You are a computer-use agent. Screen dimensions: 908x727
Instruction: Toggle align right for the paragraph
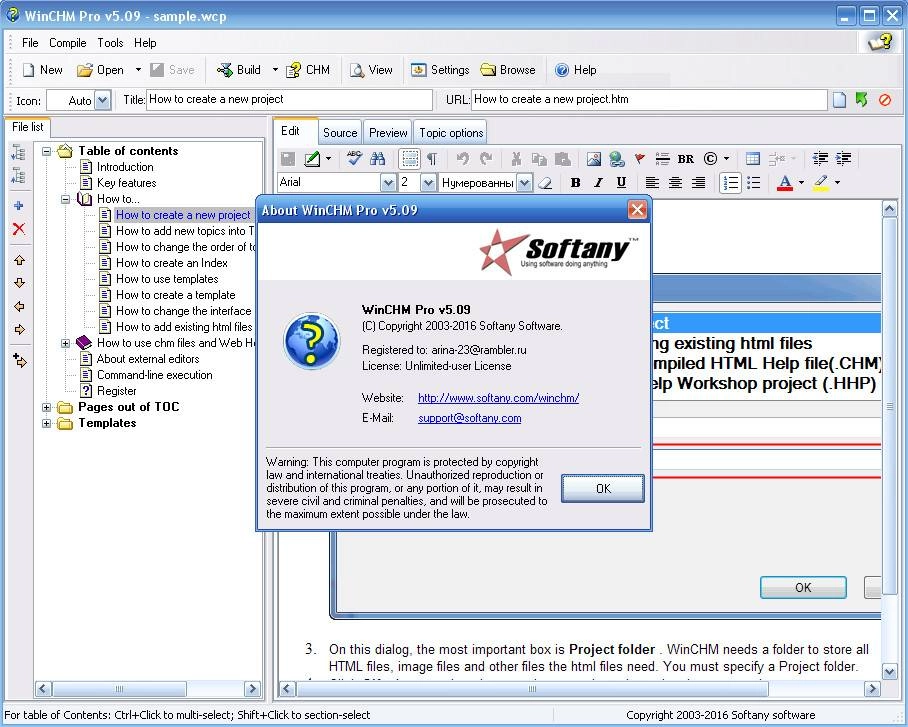698,183
